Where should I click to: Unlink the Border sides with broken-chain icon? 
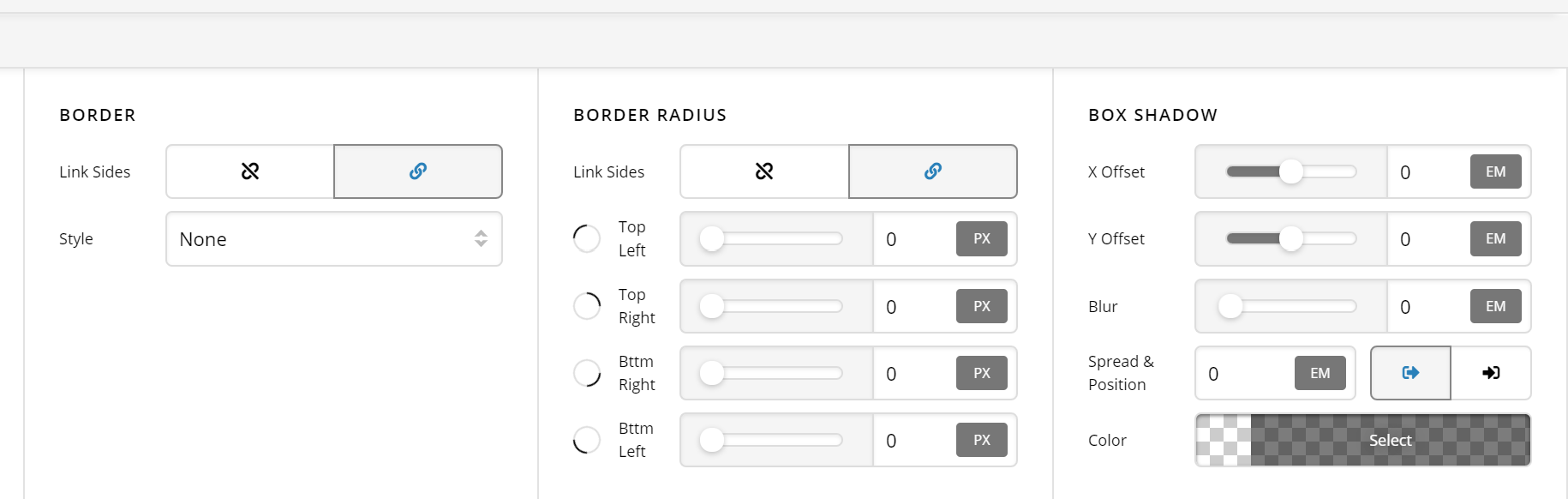pyautogui.click(x=250, y=171)
